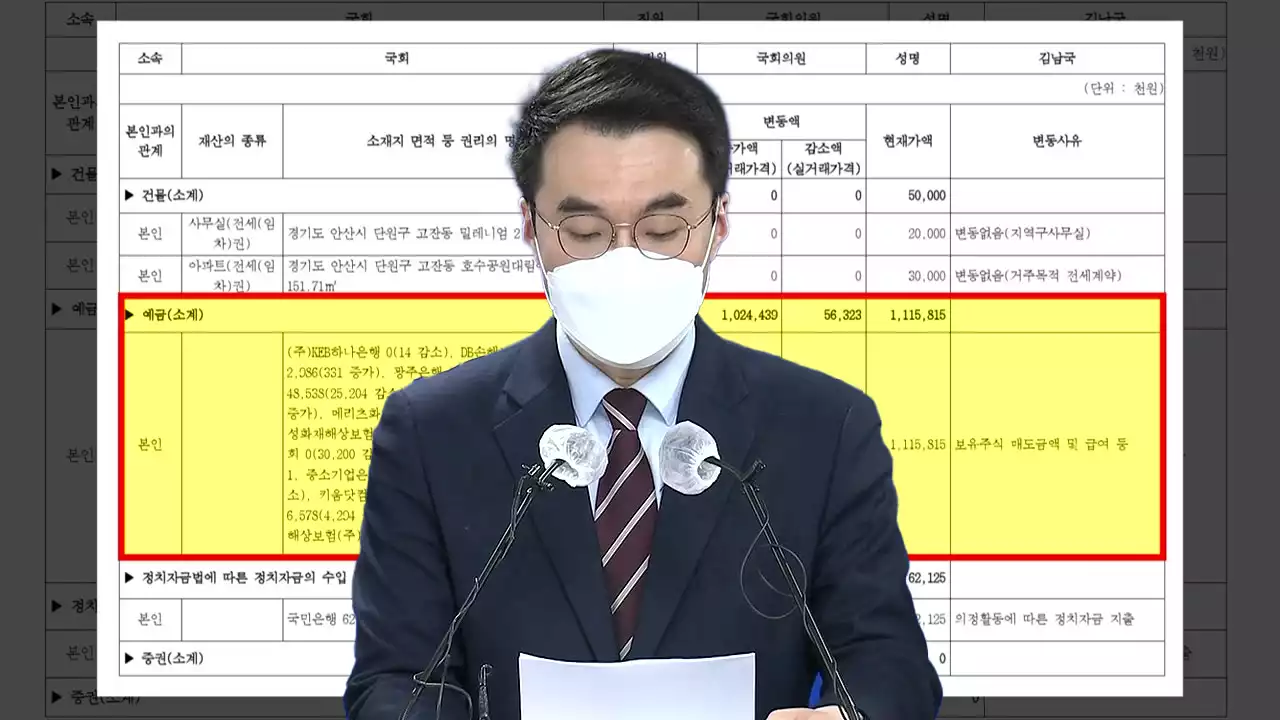Click the 성명 label cell

point(908,58)
